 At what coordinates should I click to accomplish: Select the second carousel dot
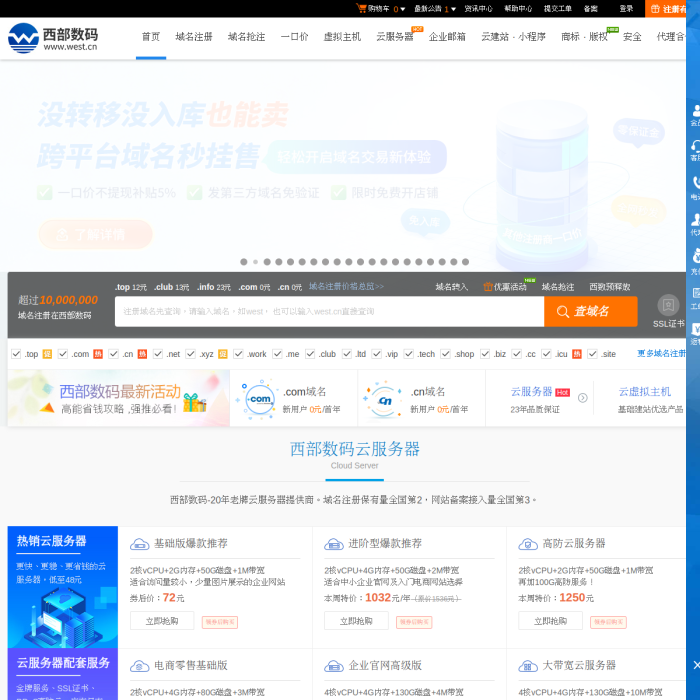point(255,262)
